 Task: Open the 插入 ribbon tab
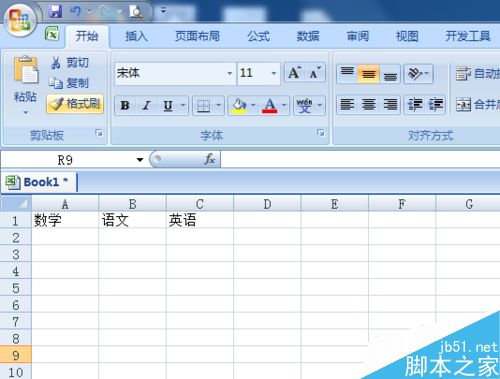136,36
